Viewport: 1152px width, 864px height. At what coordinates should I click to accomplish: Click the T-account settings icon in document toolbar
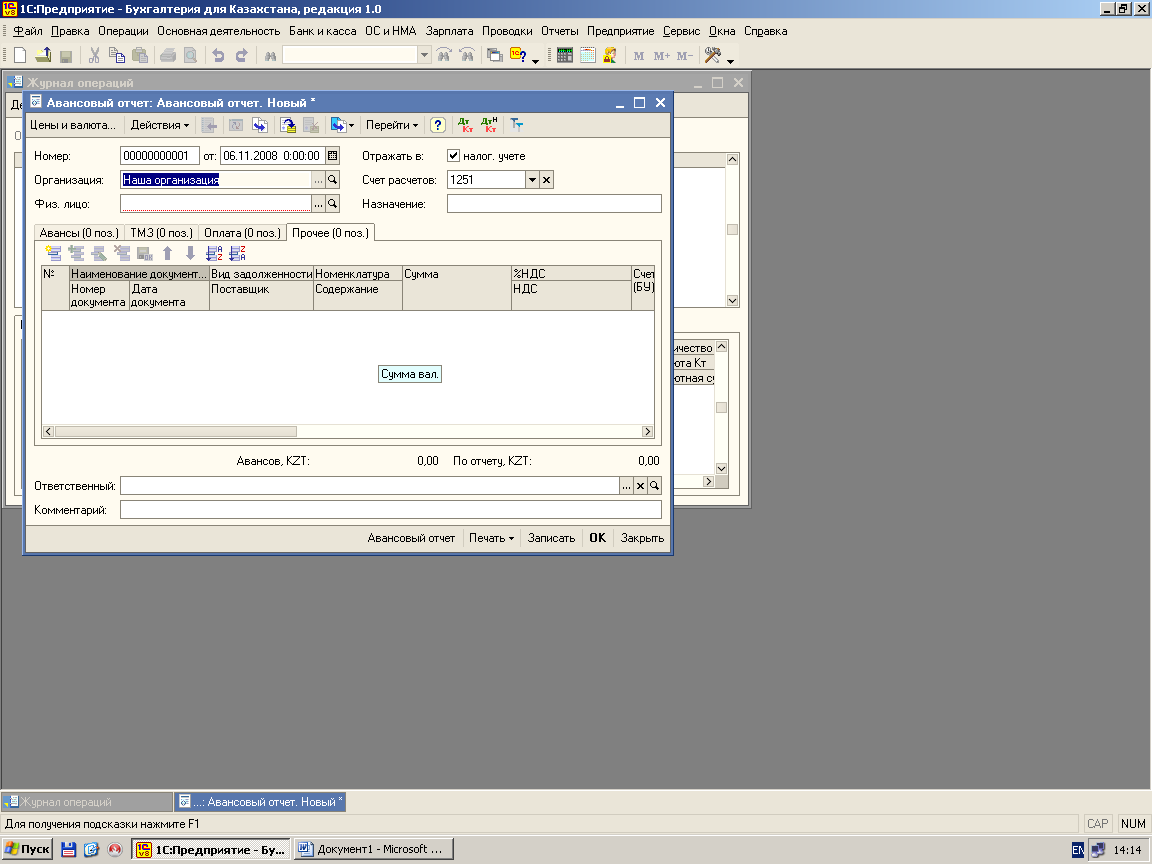tap(517, 125)
